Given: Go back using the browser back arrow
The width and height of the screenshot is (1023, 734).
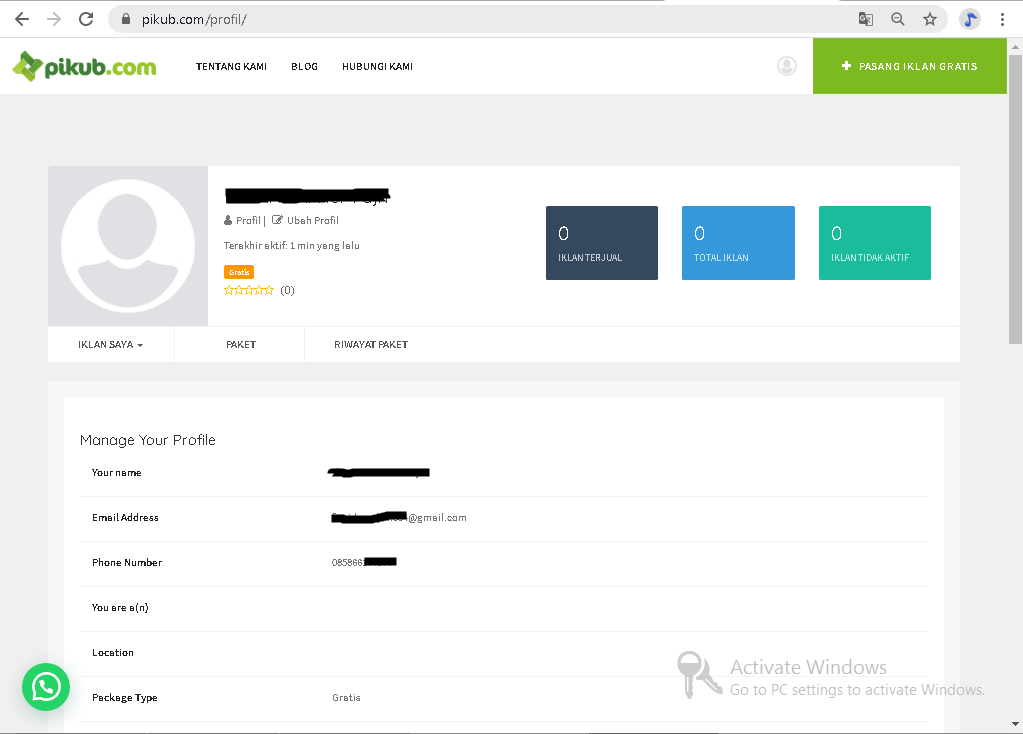Looking at the screenshot, I should point(22,19).
